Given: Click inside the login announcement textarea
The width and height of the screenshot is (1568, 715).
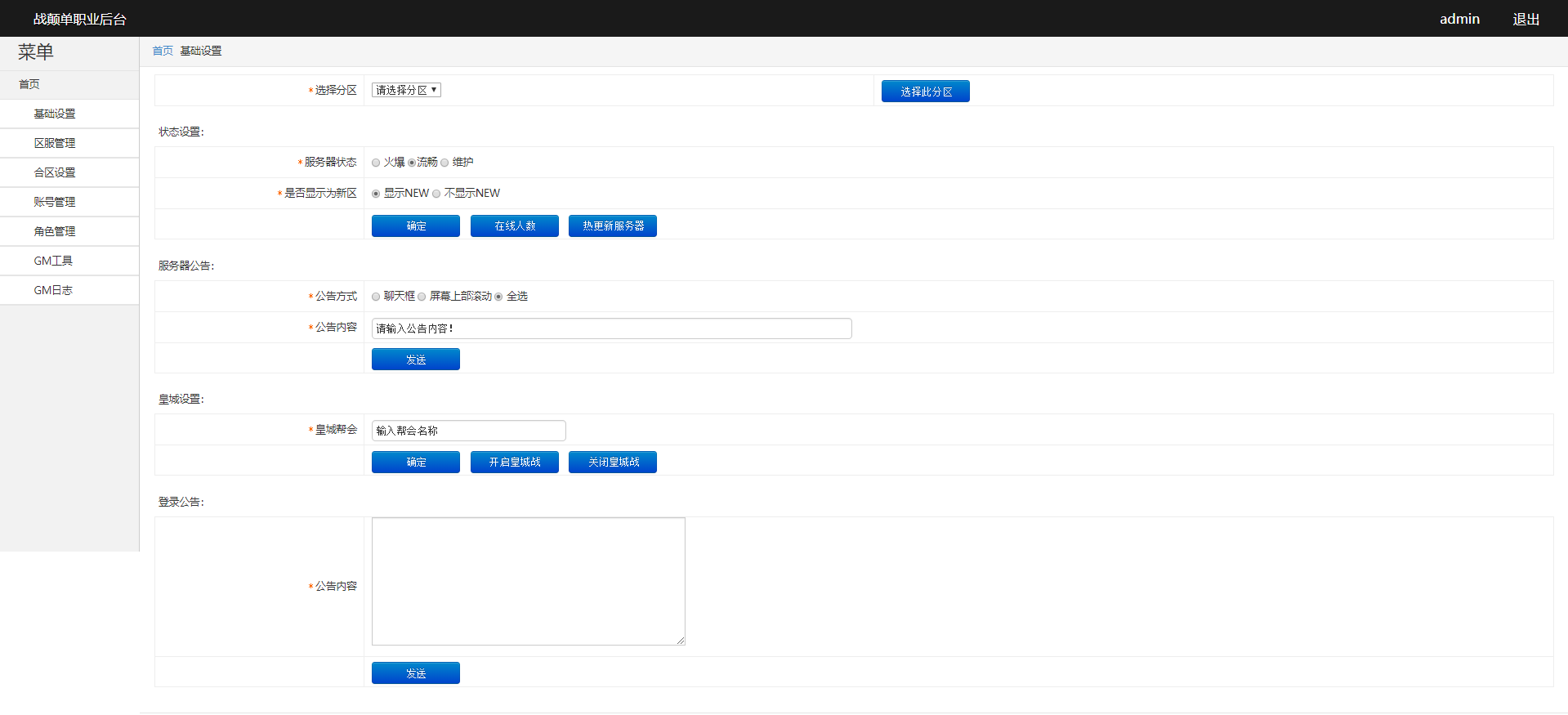Looking at the screenshot, I should pos(528,581).
